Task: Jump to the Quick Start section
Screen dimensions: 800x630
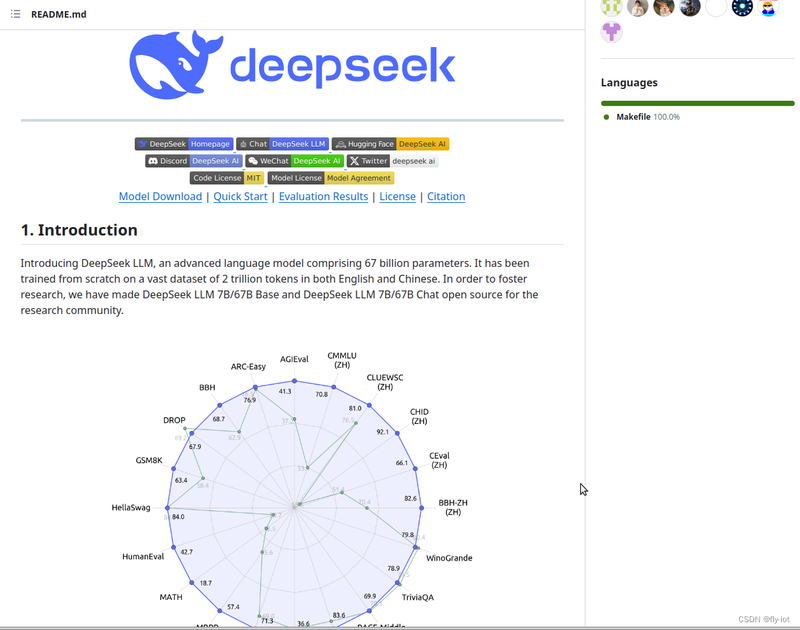Action: 240,197
